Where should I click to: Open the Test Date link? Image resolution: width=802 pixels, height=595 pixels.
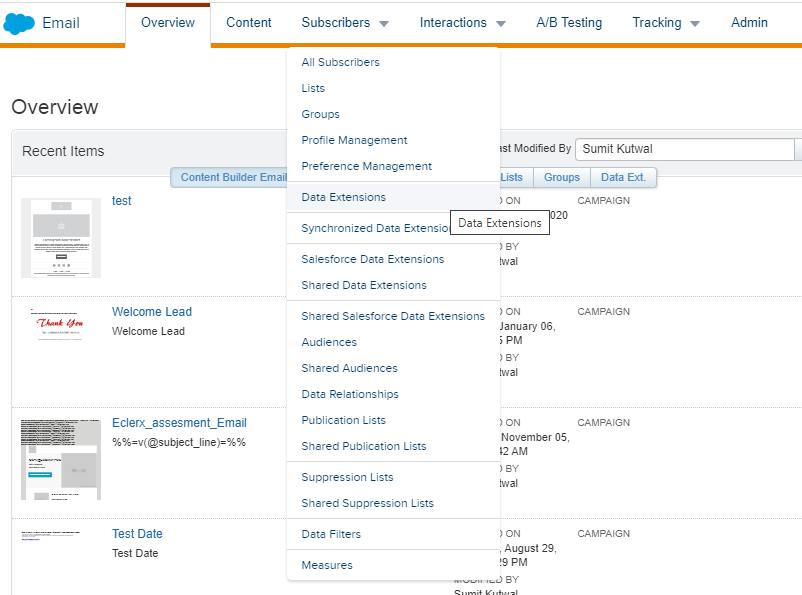coord(137,533)
